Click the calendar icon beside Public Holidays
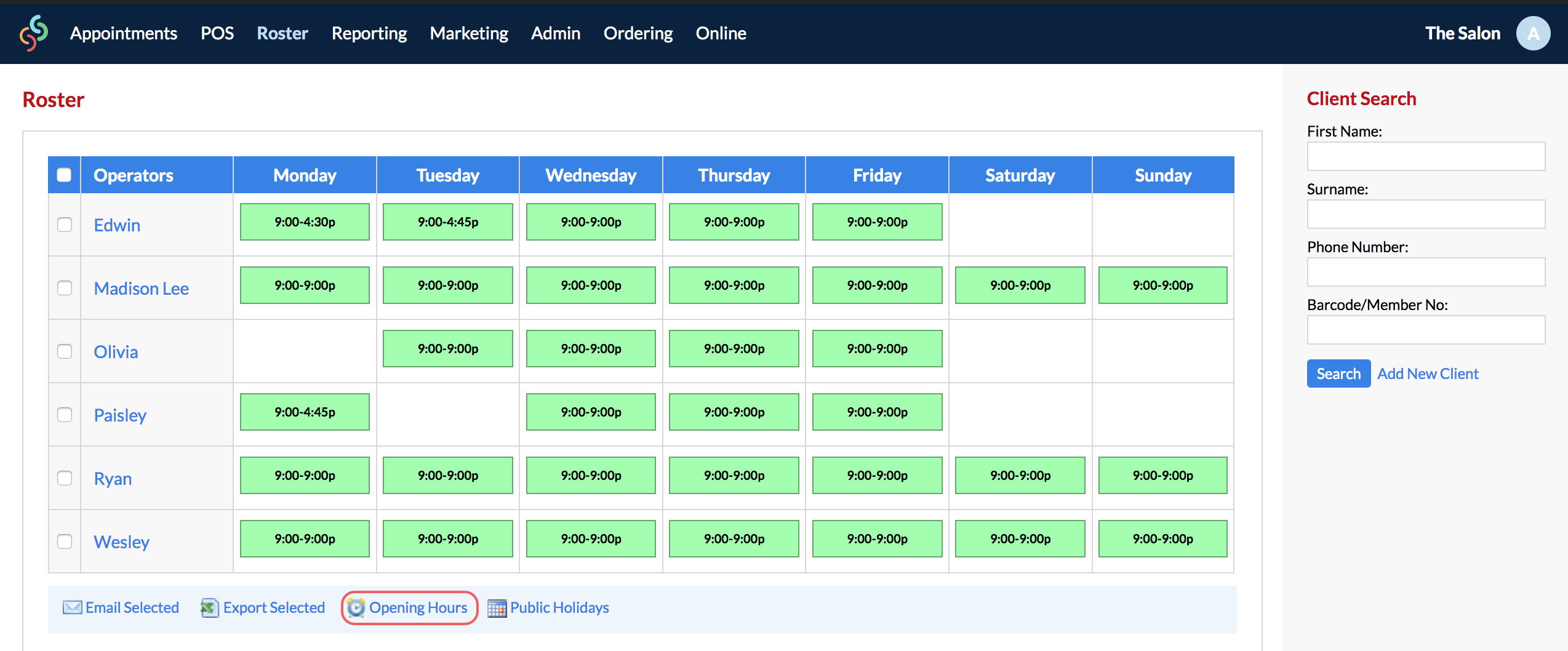The height and width of the screenshot is (651, 1568). [x=496, y=607]
